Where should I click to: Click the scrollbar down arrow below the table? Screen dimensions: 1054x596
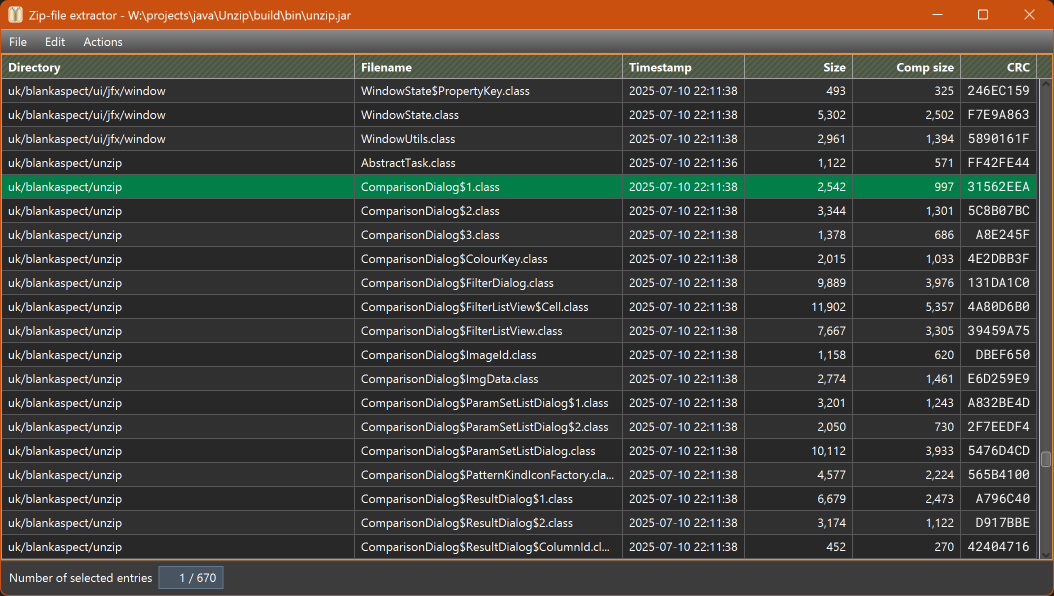coord(1045,554)
